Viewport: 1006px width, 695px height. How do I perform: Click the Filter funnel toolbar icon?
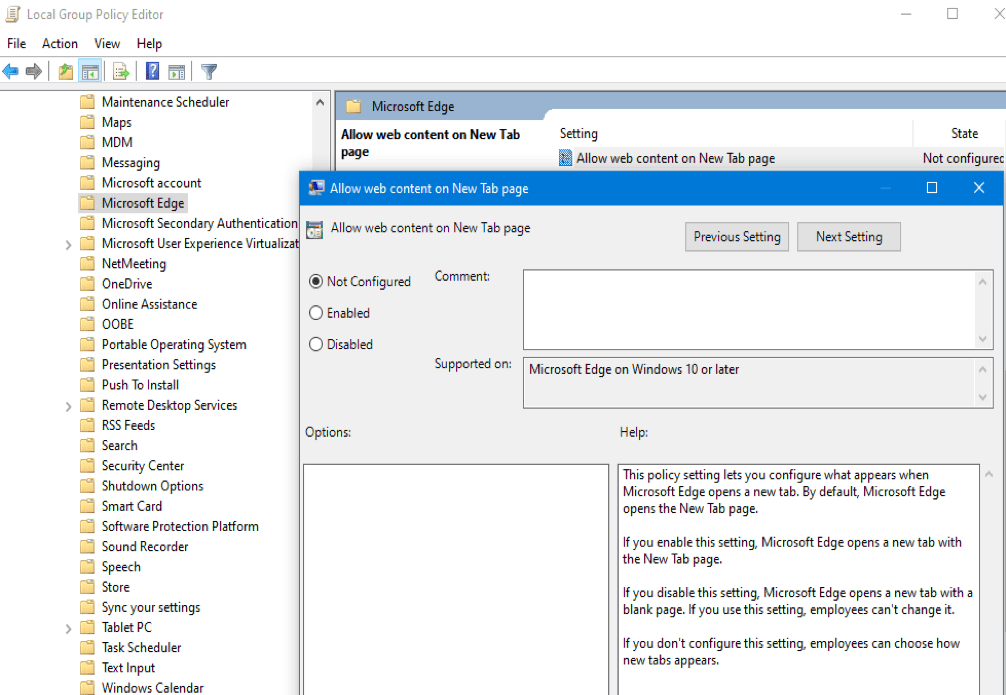[209, 71]
